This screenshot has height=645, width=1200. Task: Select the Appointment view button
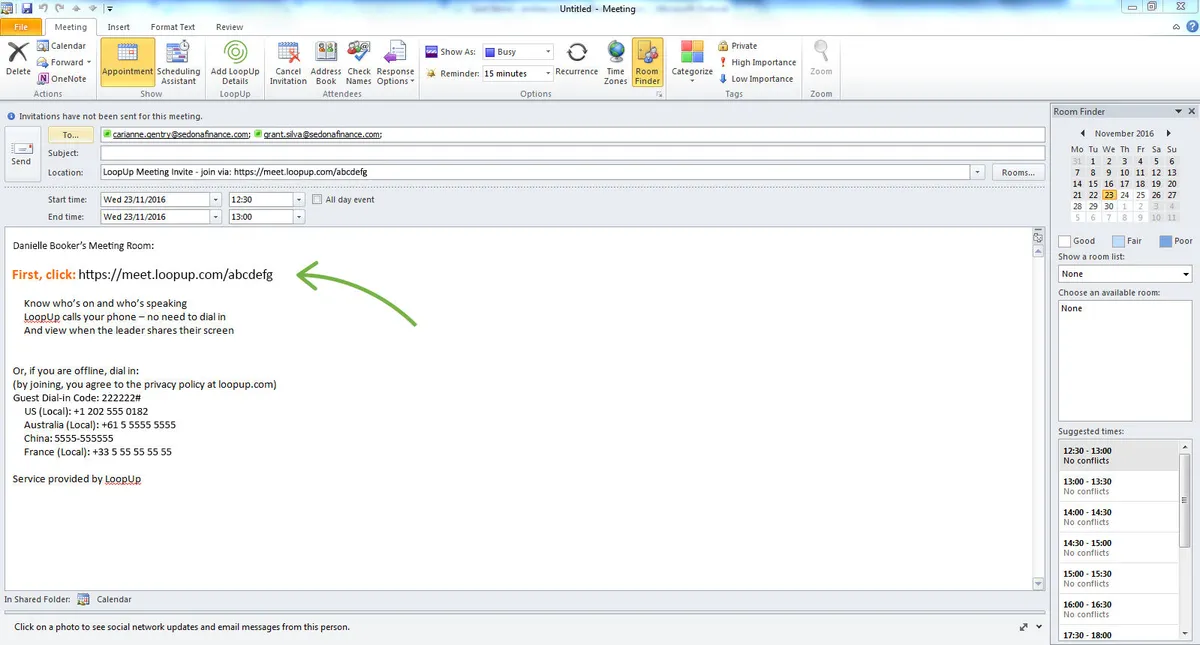click(x=127, y=60)
